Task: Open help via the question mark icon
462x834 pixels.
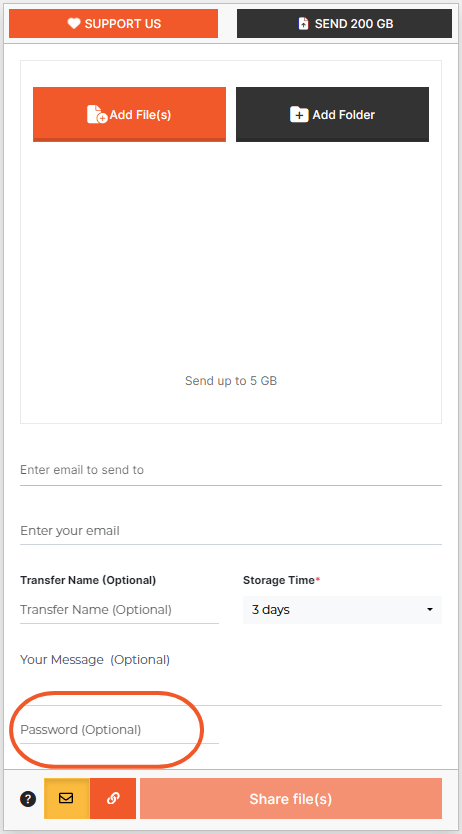Action: 28,798
